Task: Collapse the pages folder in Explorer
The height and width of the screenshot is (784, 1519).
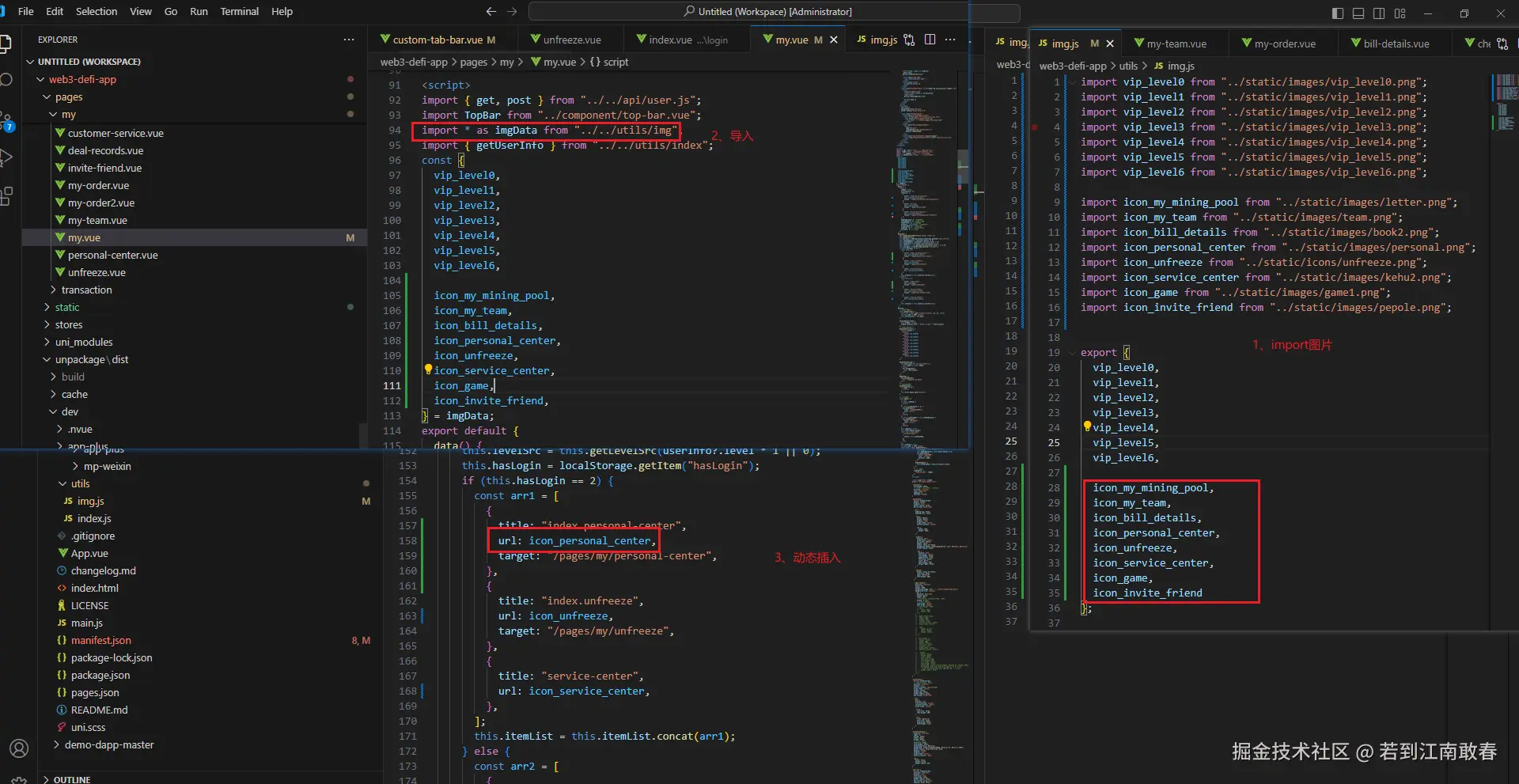Action: point(47,97)
